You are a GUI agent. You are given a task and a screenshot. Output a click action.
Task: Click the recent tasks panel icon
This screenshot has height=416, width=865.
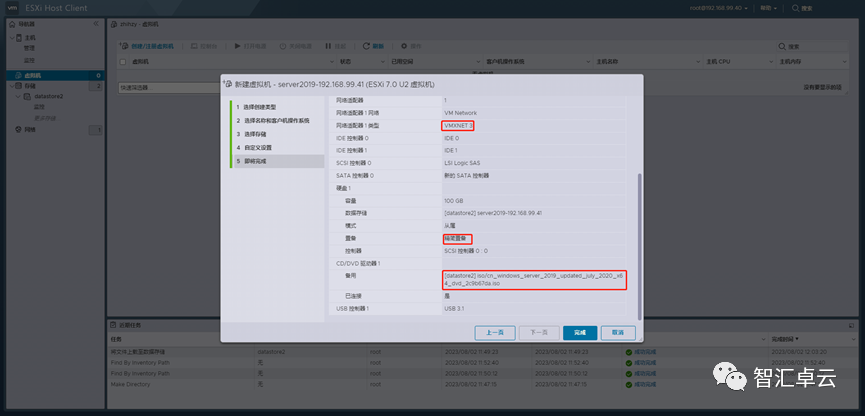tap(113, 325)
